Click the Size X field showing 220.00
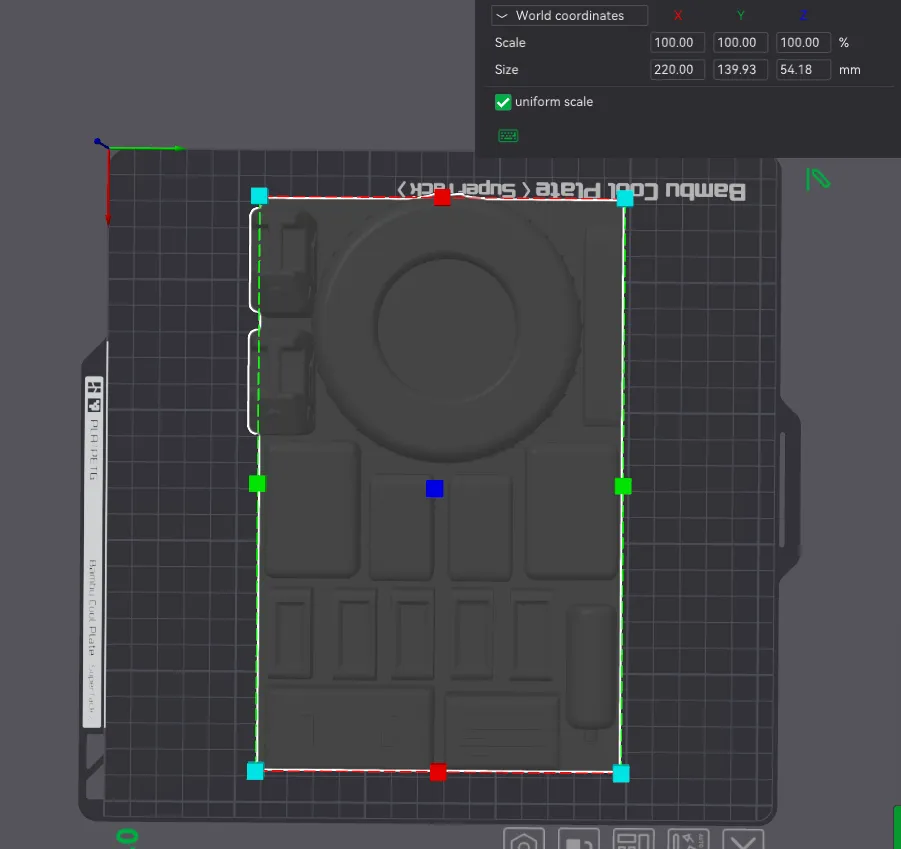This screenshot has height=849, width=901. 678,70
